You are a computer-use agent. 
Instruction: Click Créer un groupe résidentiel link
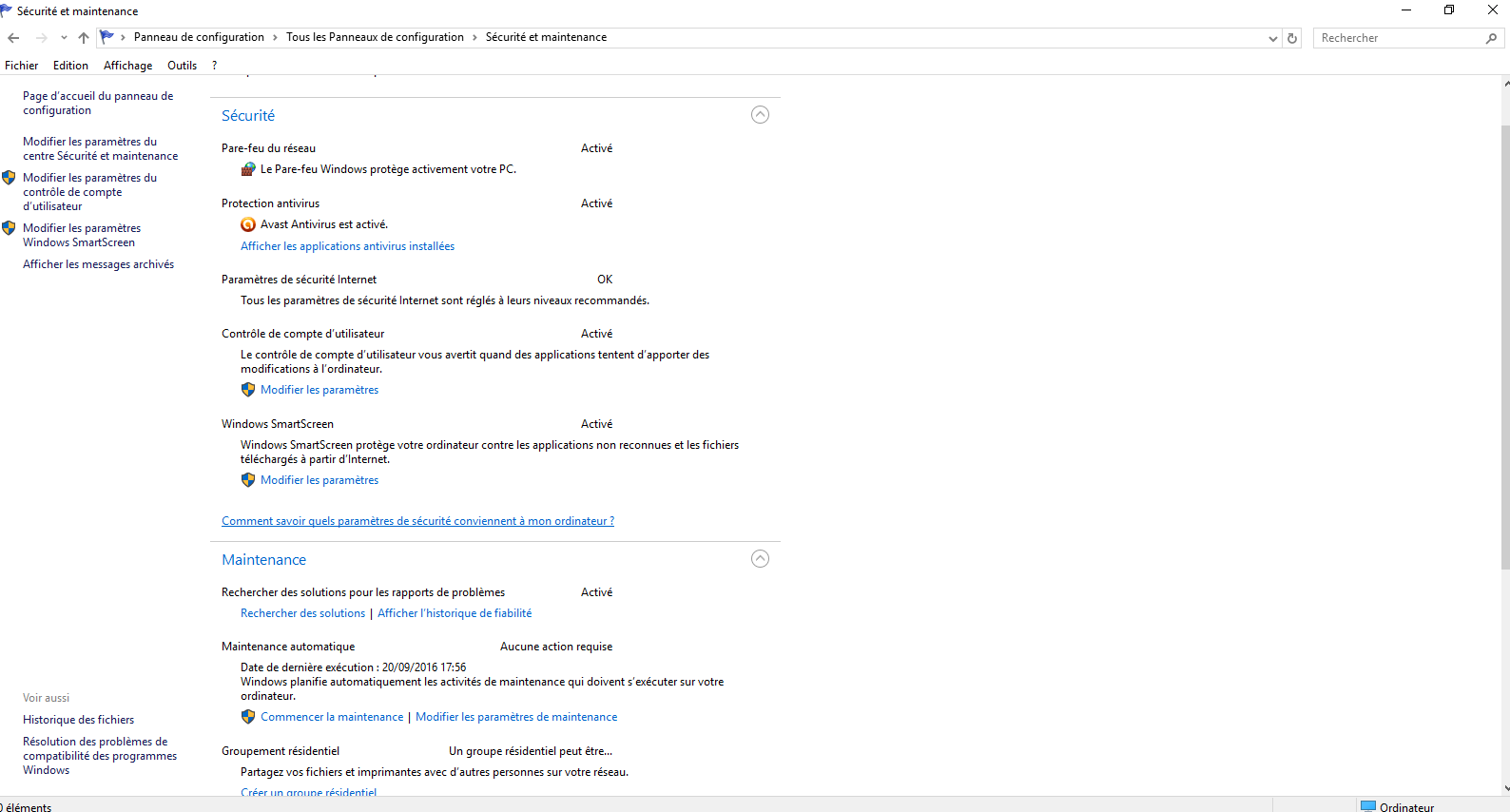[x=308, y=792]
